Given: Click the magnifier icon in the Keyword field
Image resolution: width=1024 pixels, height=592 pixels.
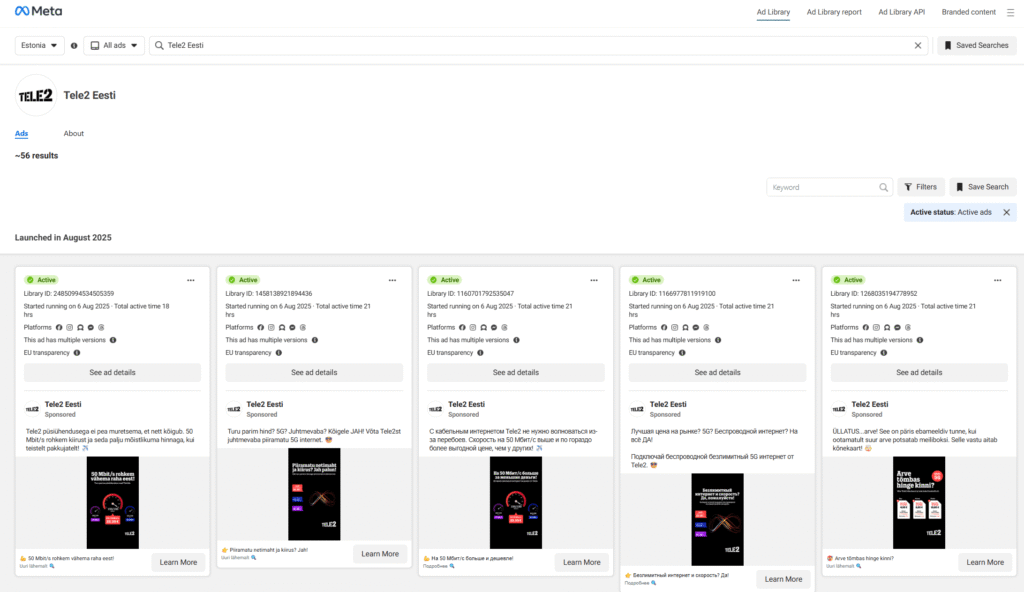Looking at the screenshot, I should pos(883,188).
